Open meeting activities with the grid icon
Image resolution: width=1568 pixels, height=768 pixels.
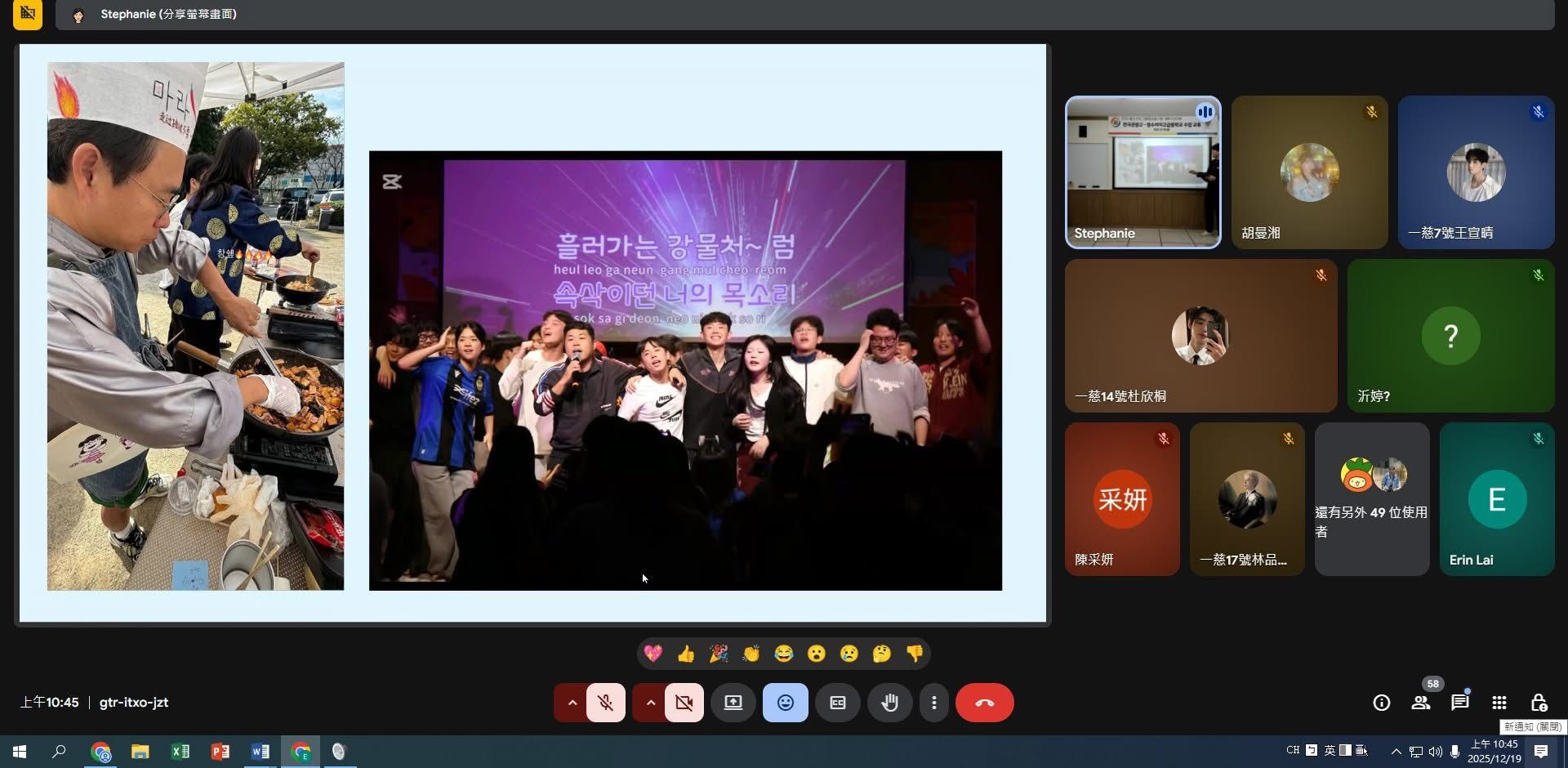1499,702
